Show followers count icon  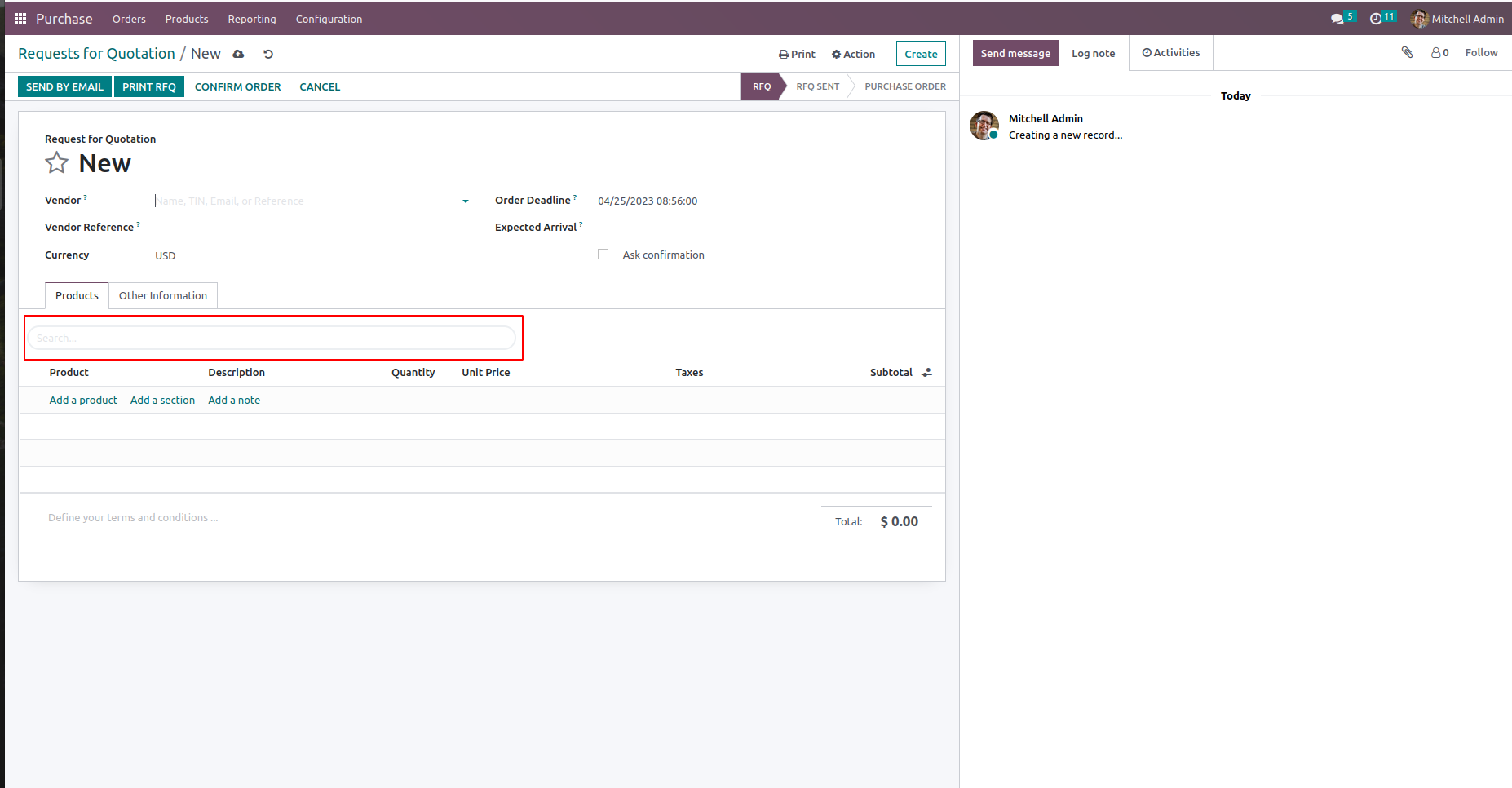pos(1440,52)
